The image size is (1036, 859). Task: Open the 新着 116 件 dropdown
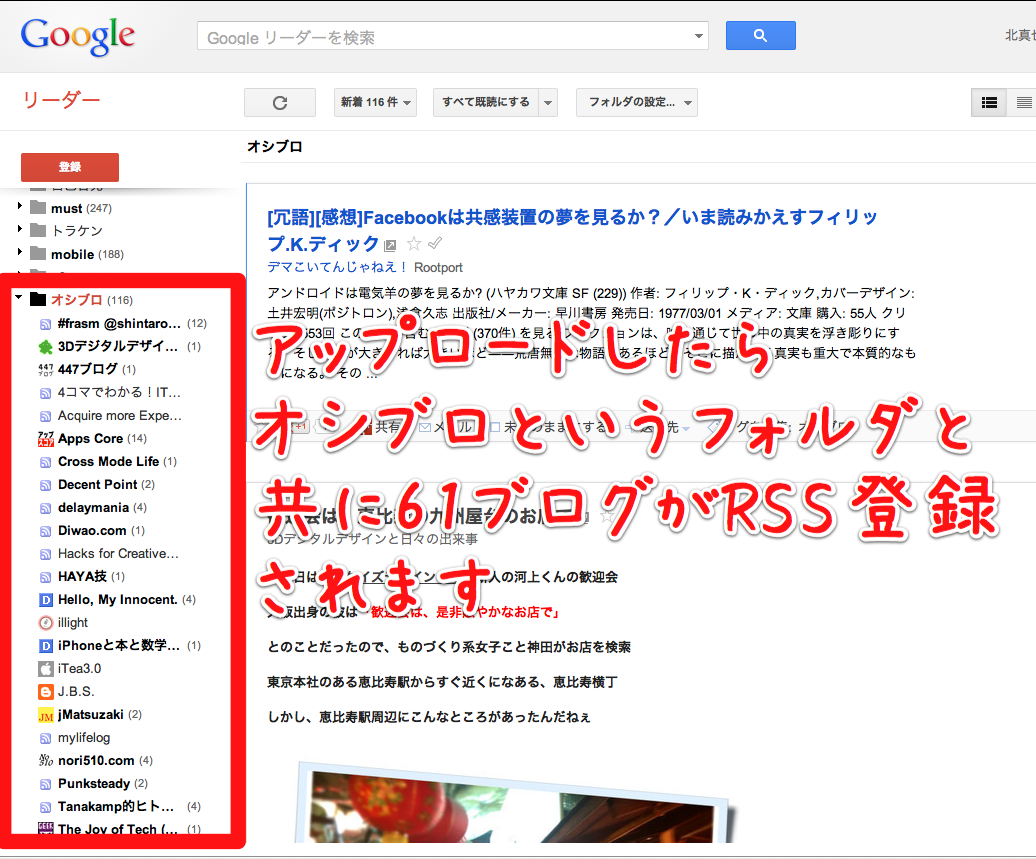point(376,102)
